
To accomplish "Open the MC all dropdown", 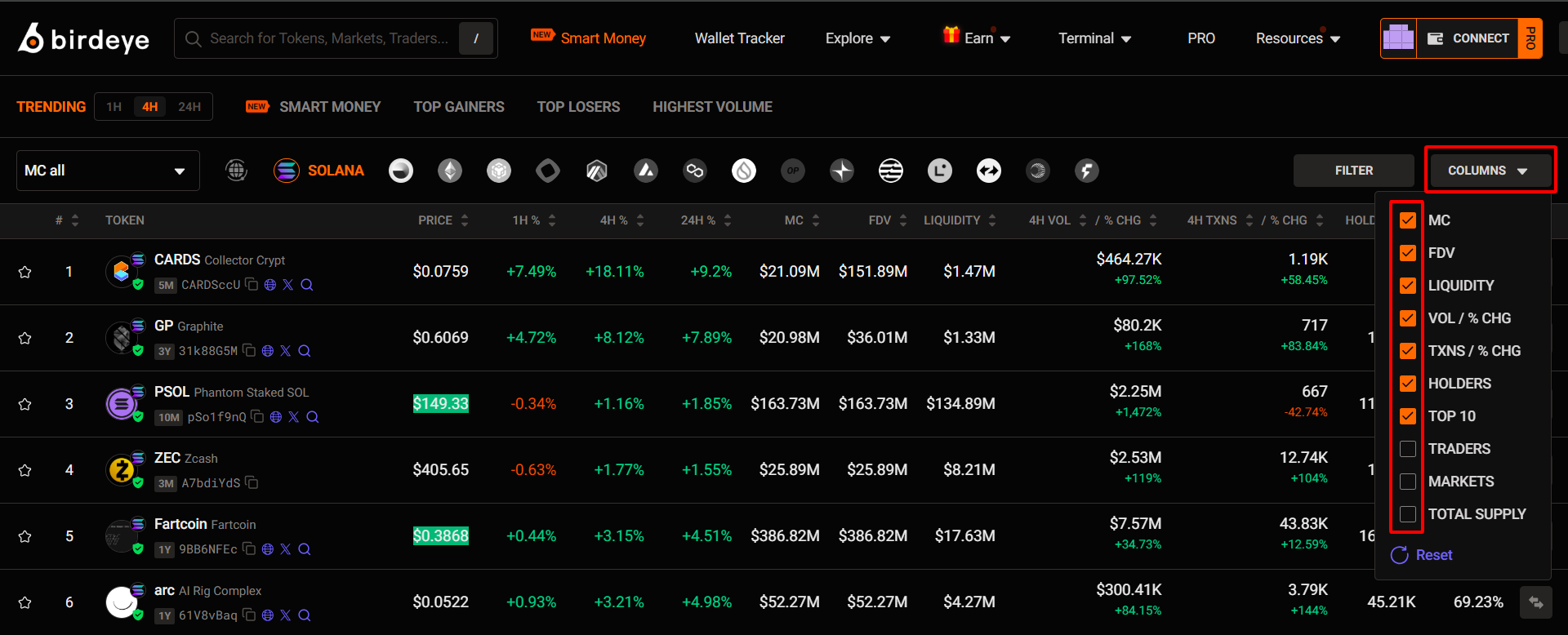I will pyautogui.click(x=108, y=171).
